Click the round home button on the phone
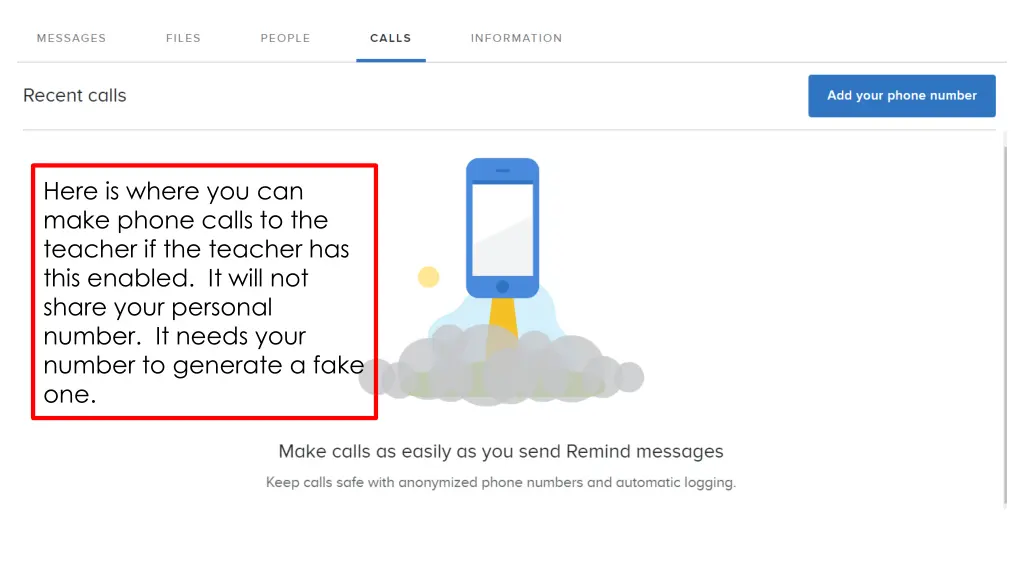 pyautogui.click(x=502, y=287)
